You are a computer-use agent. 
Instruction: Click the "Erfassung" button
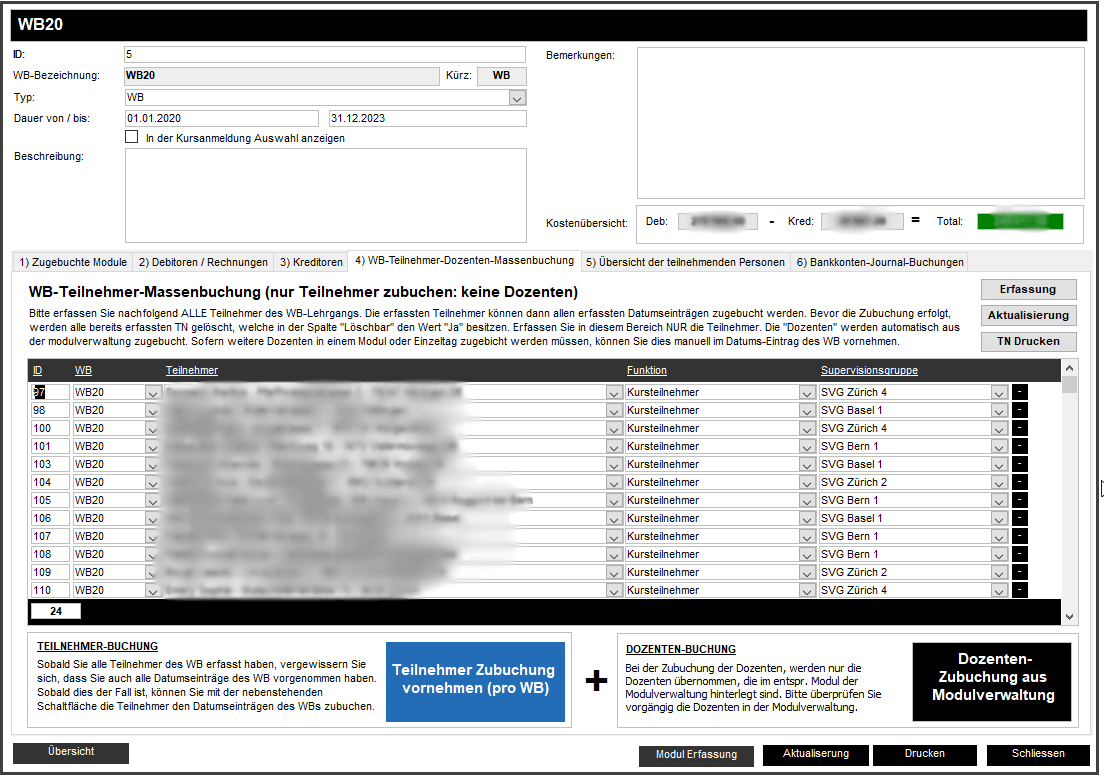pos(1028,289)
